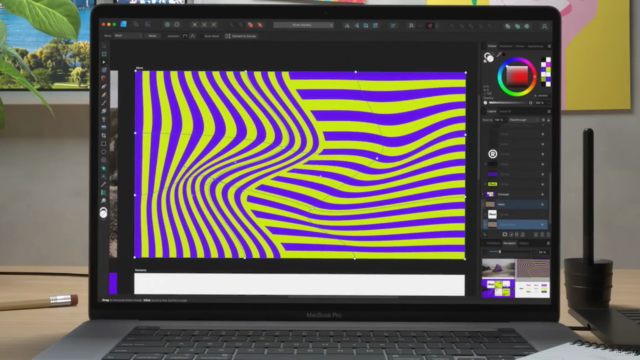The image size is (640, 360).
Task: Toggle visibility of the yellow thumbnail layer
Action: (543, 184)
